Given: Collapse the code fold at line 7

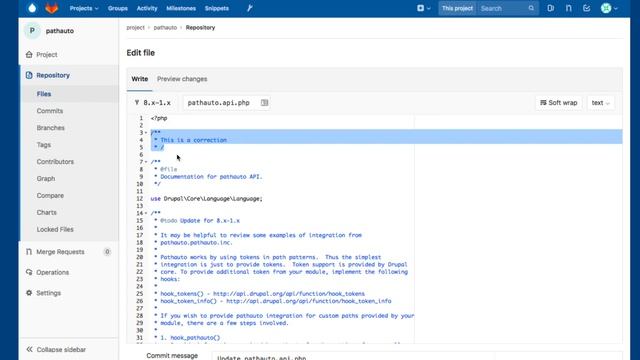Looking at the screenshot, I should (146, 162).
